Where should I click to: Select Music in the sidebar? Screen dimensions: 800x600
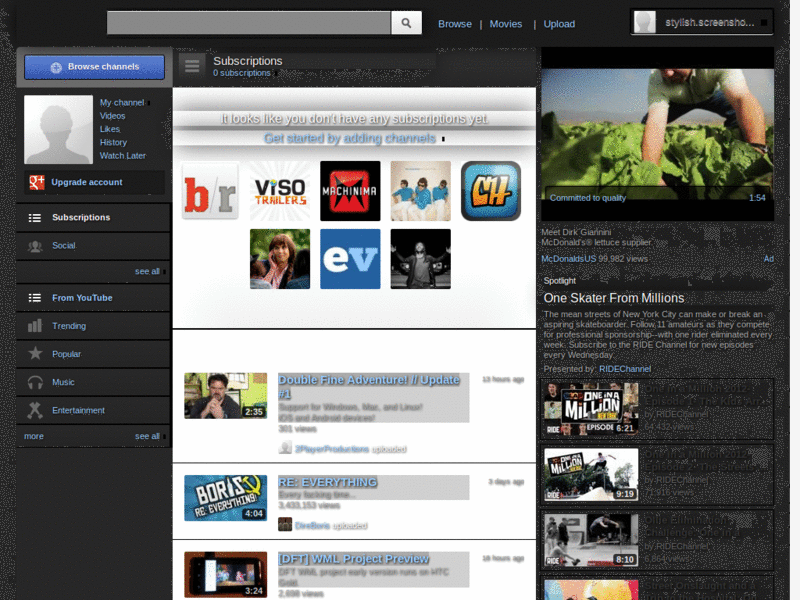point(93,382)
